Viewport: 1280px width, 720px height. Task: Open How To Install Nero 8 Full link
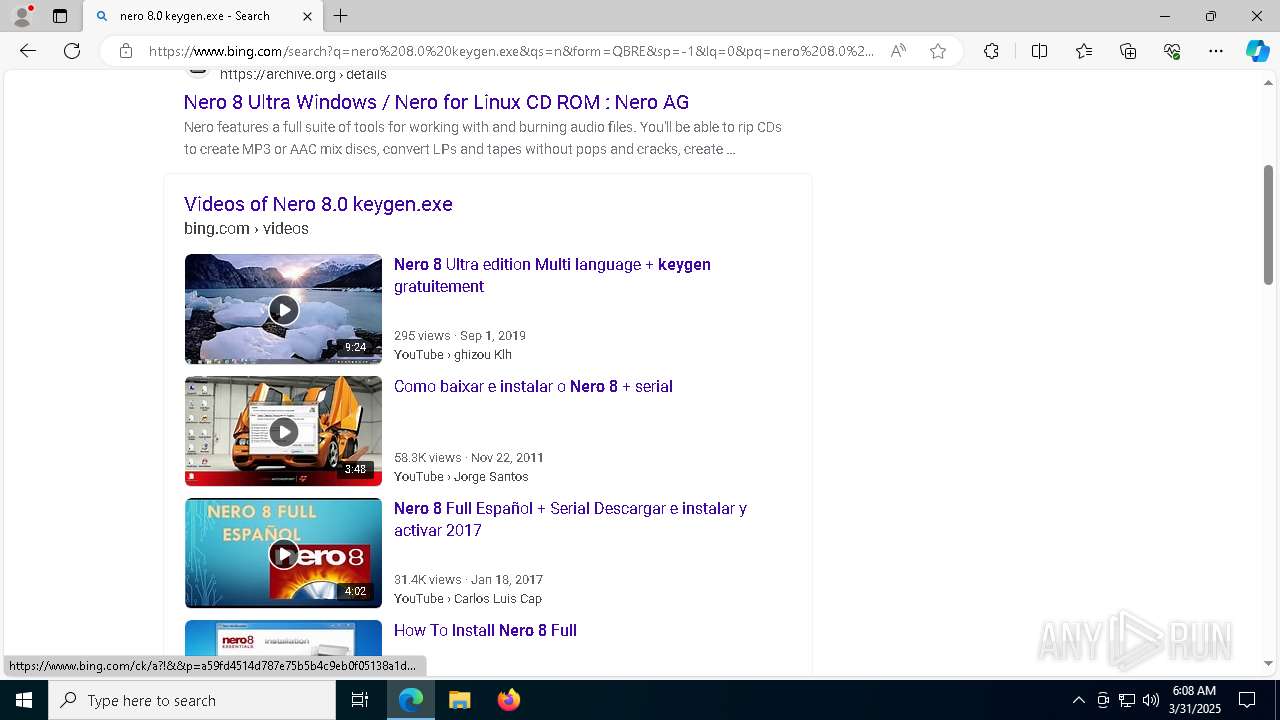coord(485,631)
